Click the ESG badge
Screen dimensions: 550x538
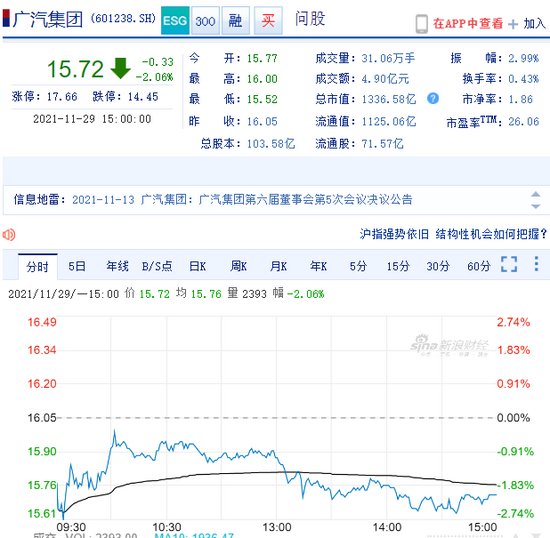[175, 20]
